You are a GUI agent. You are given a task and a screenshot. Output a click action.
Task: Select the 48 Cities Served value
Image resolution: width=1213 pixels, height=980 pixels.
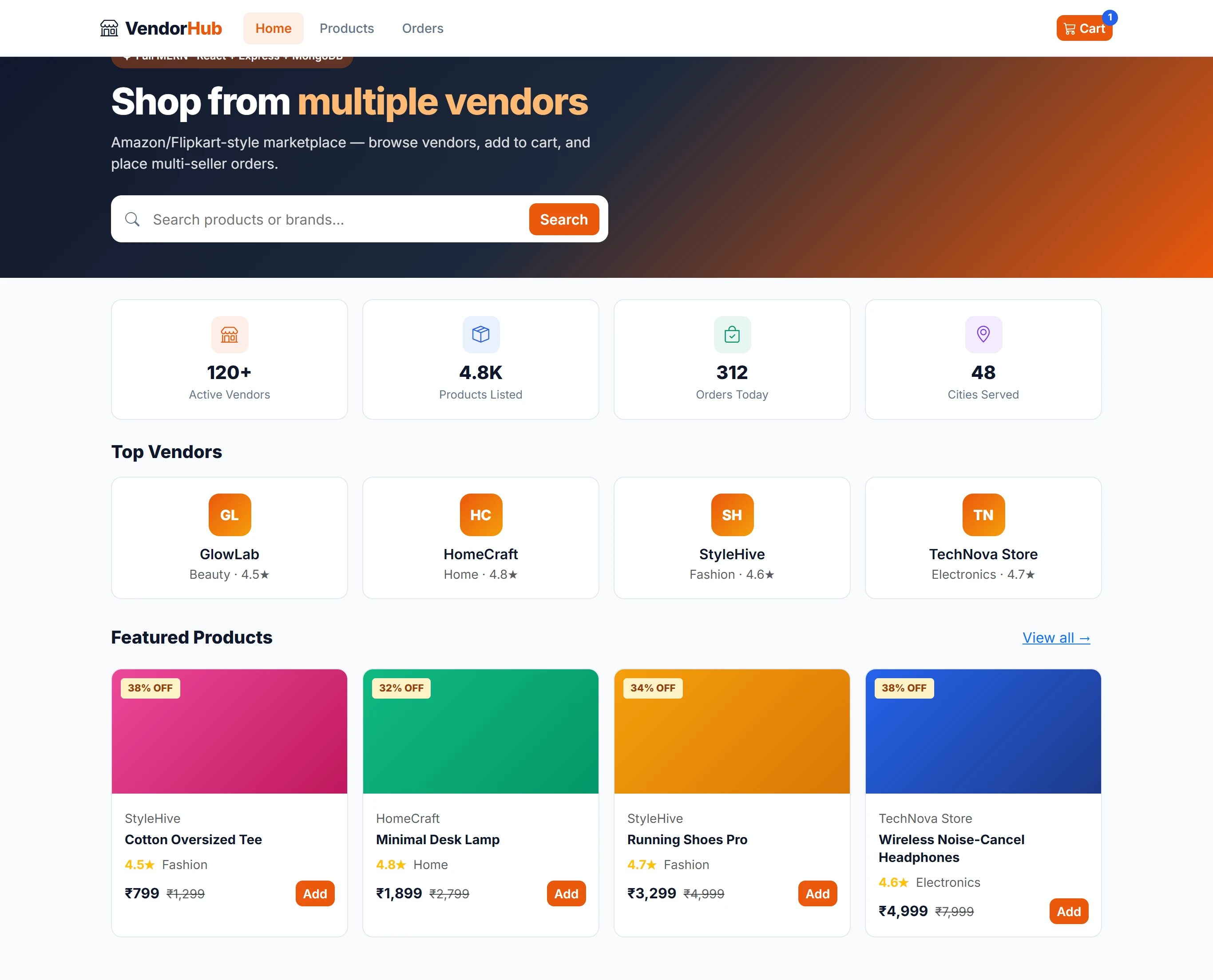click(x=983, y=372)
